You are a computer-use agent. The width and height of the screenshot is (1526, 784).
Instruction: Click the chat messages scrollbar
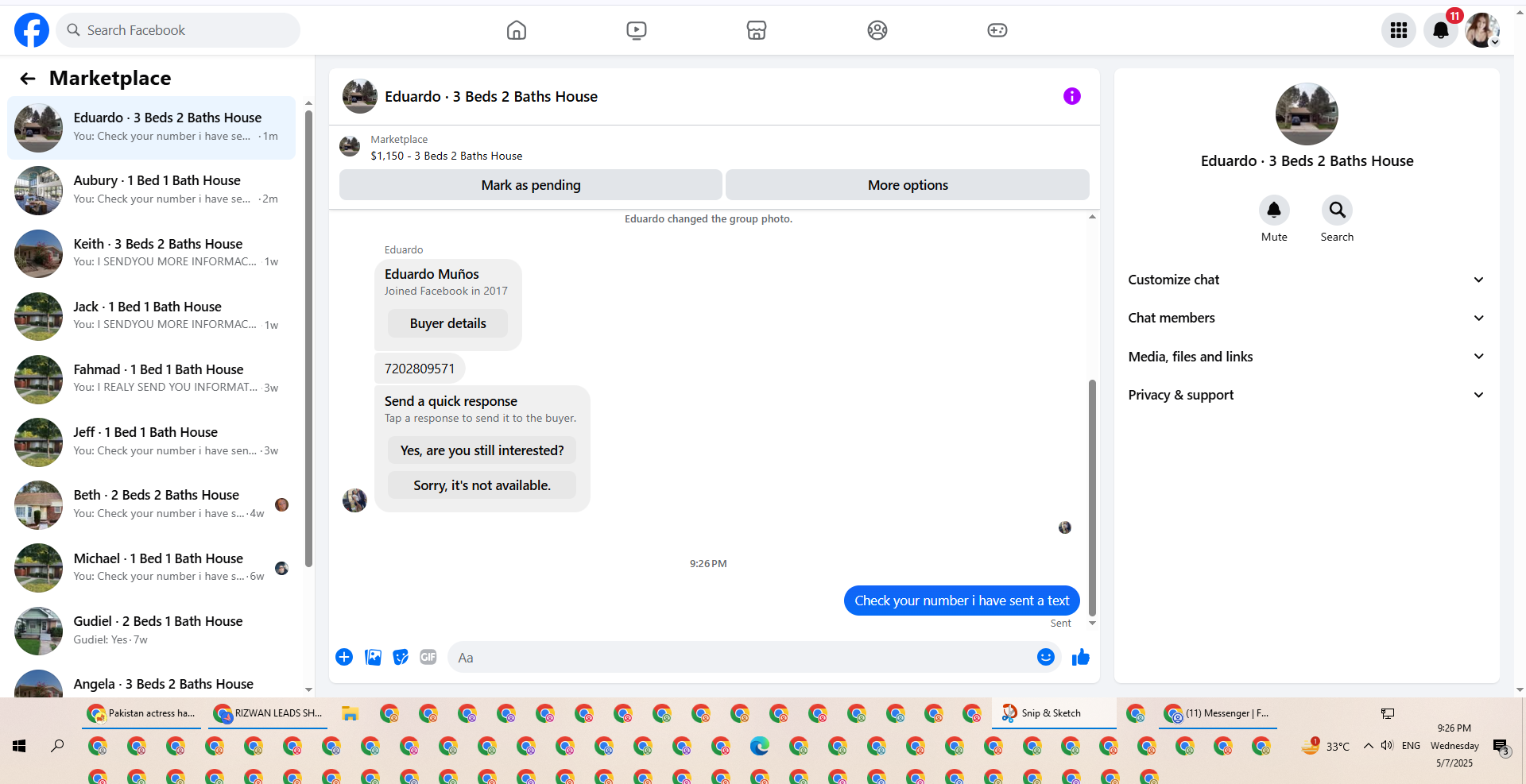[x=1092, y=497]
